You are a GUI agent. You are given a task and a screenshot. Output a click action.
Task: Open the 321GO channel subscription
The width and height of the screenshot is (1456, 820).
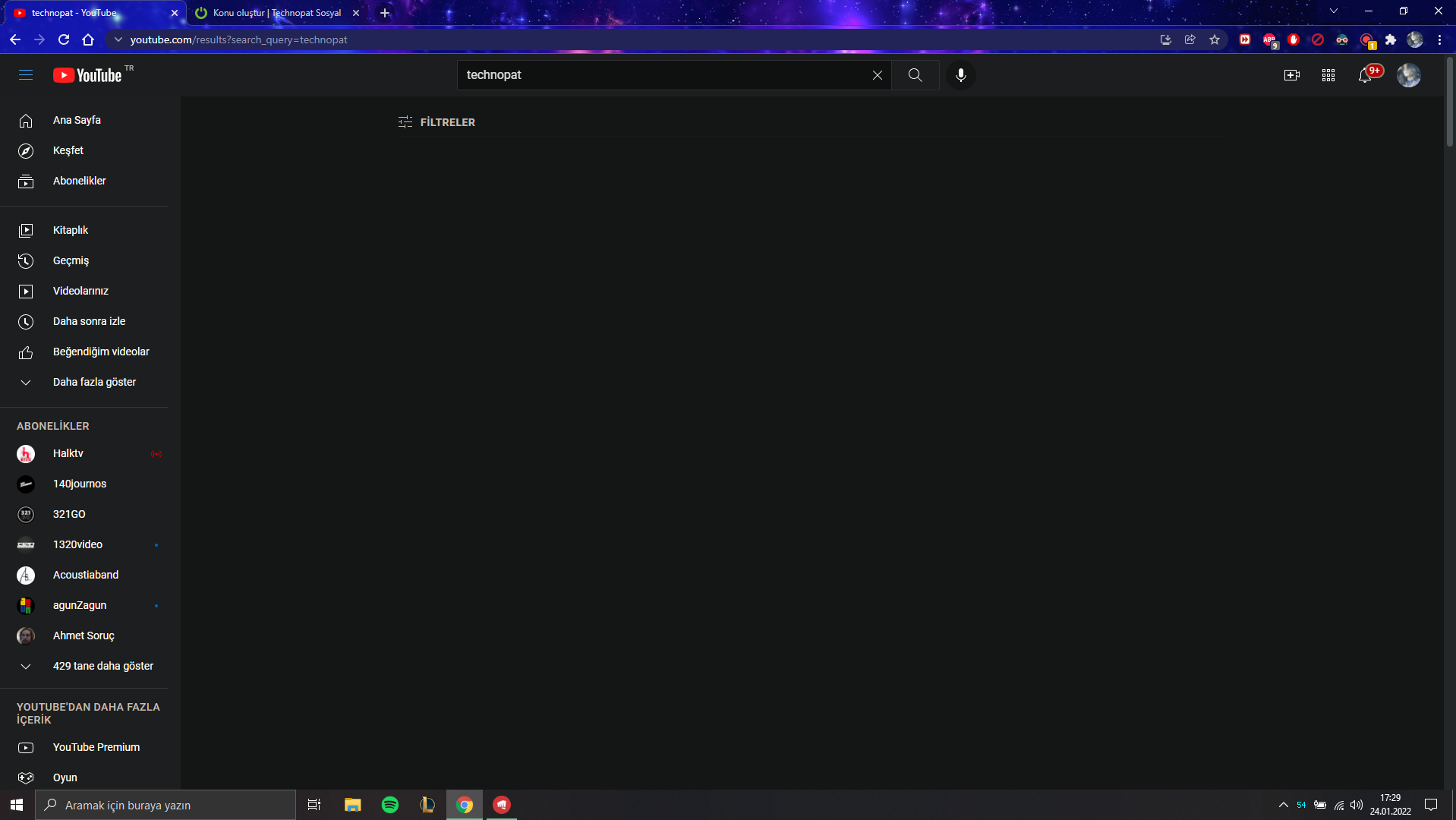[84, 514]
